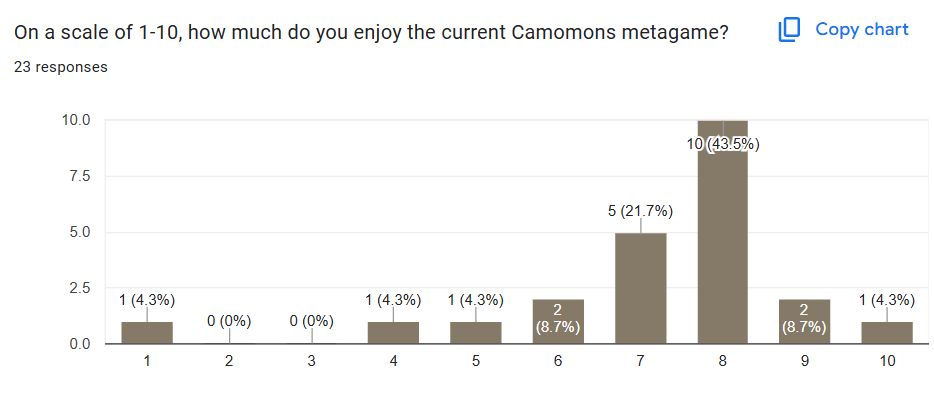The width and height of the screenshot is (934, 416).
Task: Click the bar for rating 7
Action: (x=640, y=288)
